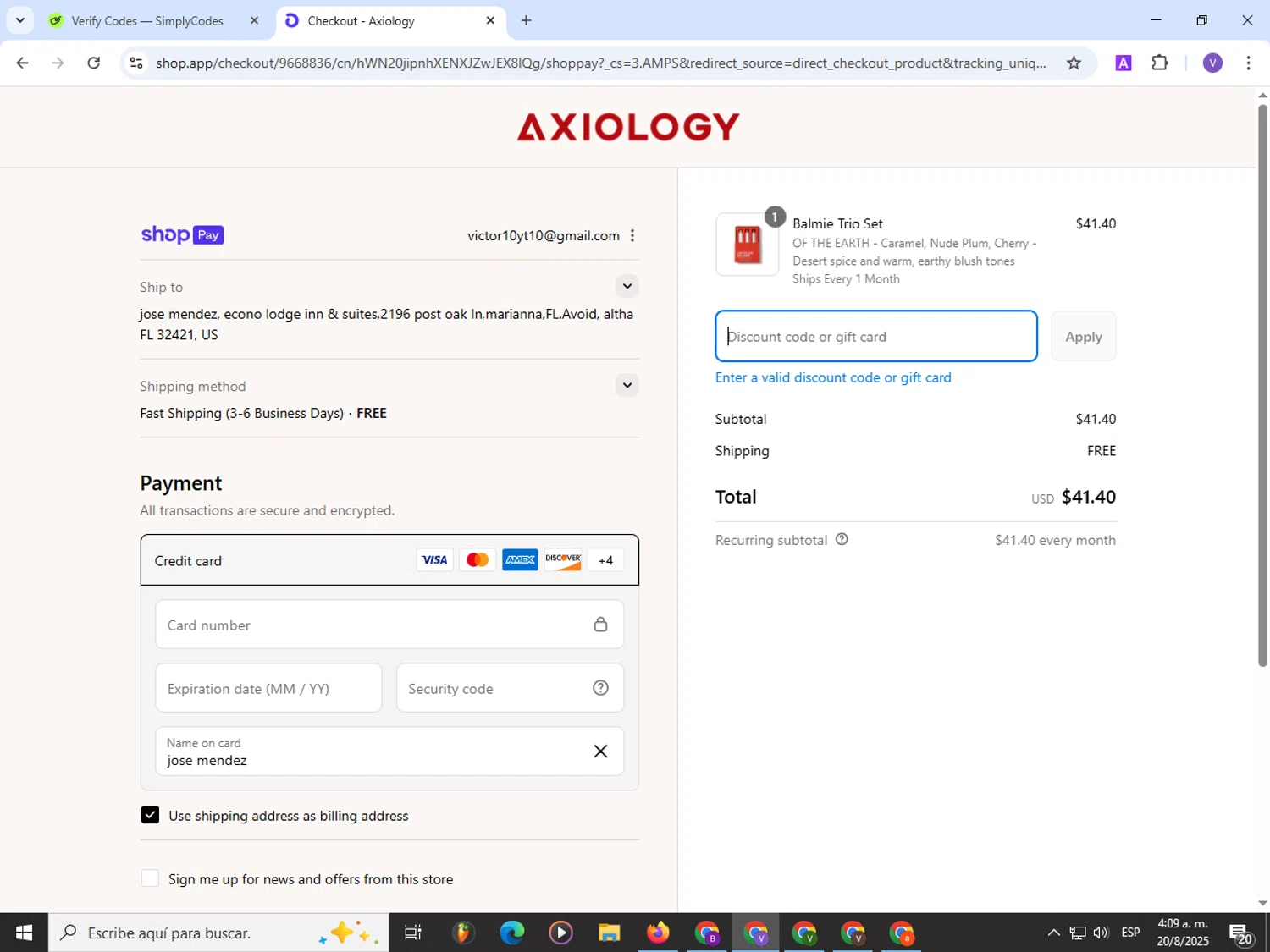Close the Checkout - Axiology tab

point(490,20)
